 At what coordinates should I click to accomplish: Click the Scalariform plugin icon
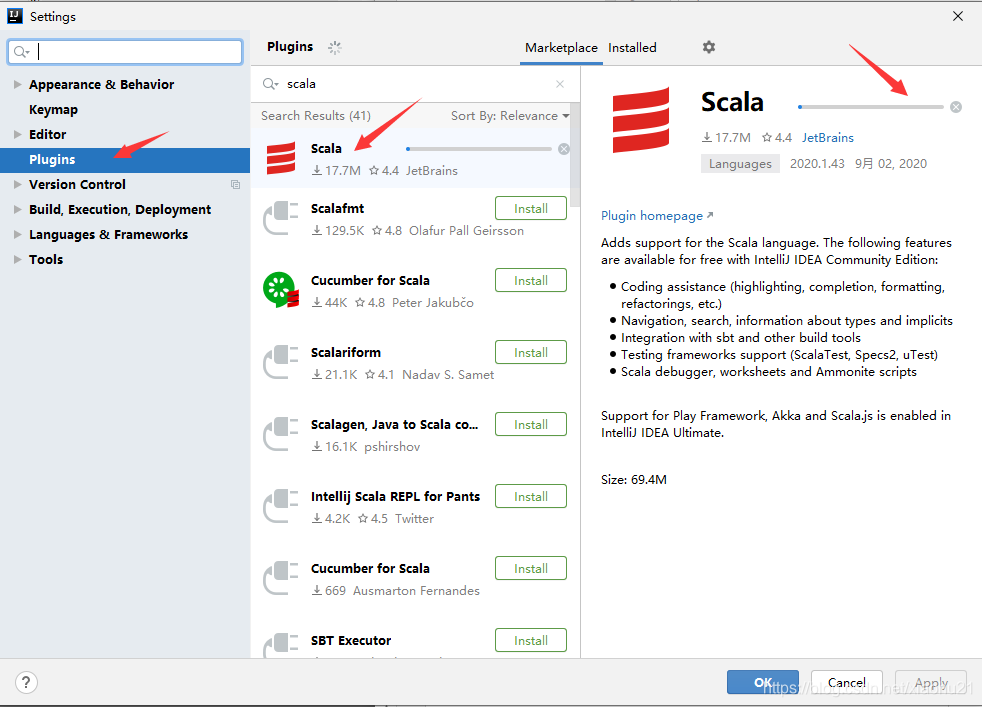pos(281,362)
